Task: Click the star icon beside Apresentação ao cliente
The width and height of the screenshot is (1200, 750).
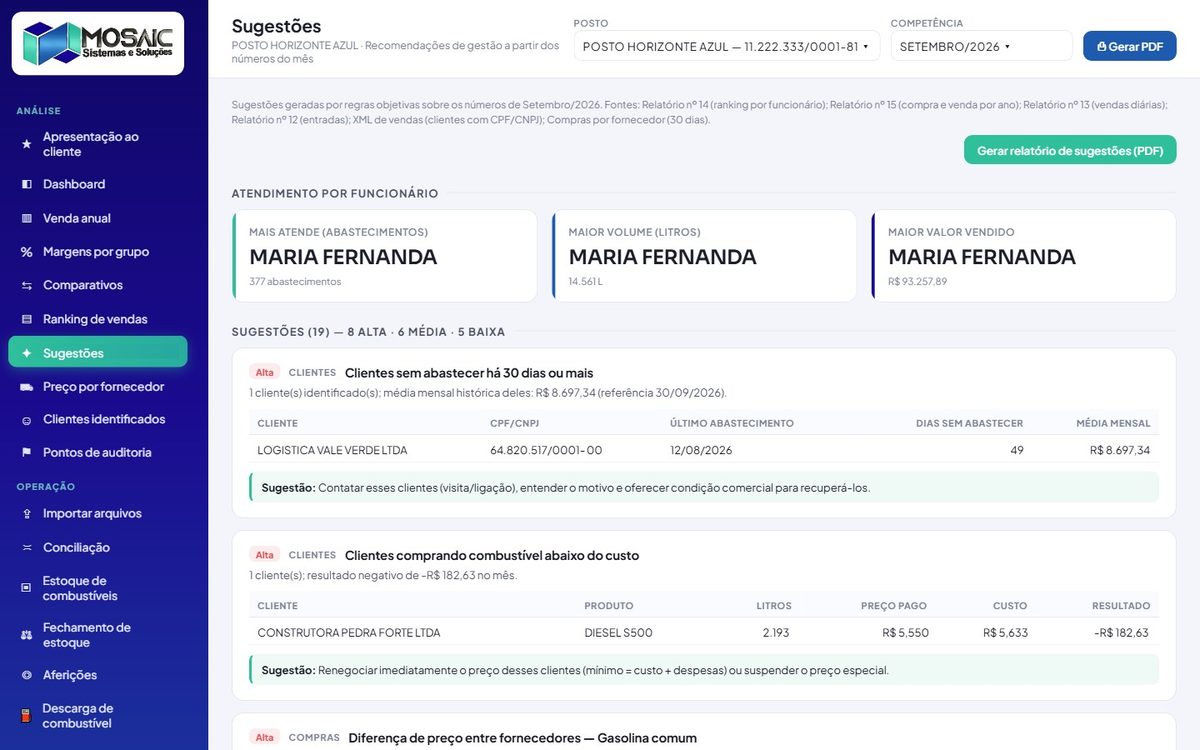Action: [x=27, y=144]
